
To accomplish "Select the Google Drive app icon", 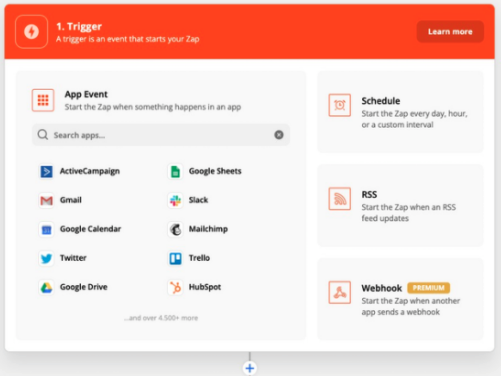I will click(x=46, y=287).
